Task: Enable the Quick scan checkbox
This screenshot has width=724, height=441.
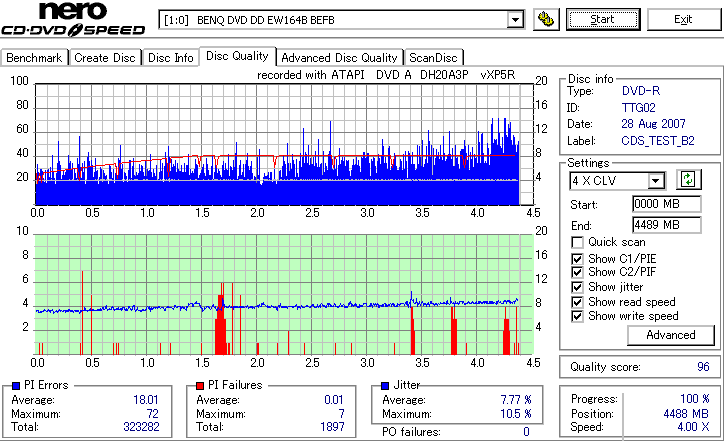Action: tap(577, 242)
